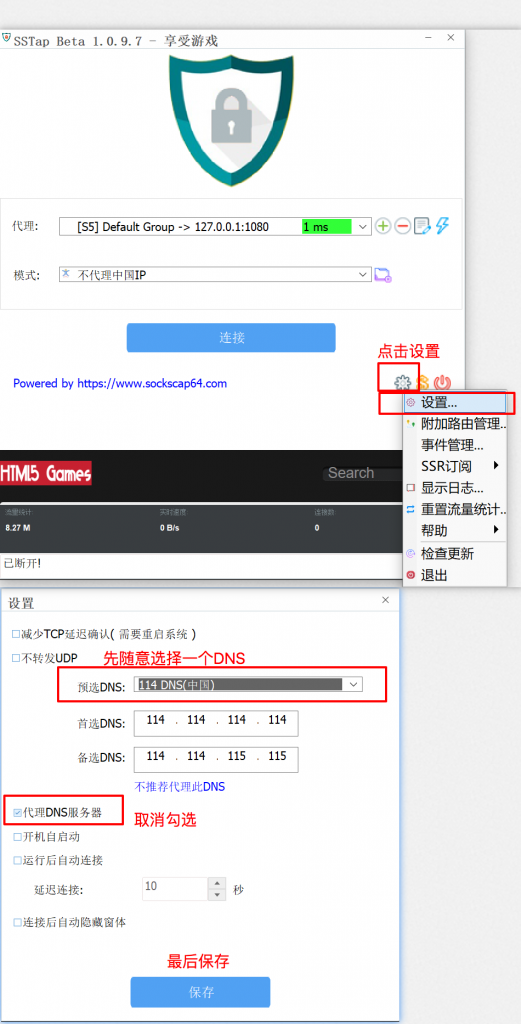The width and height of the screenshot is (521, 1024).
Task: Click the 不推荐代理此DNS link
Action: coord(180,787)
